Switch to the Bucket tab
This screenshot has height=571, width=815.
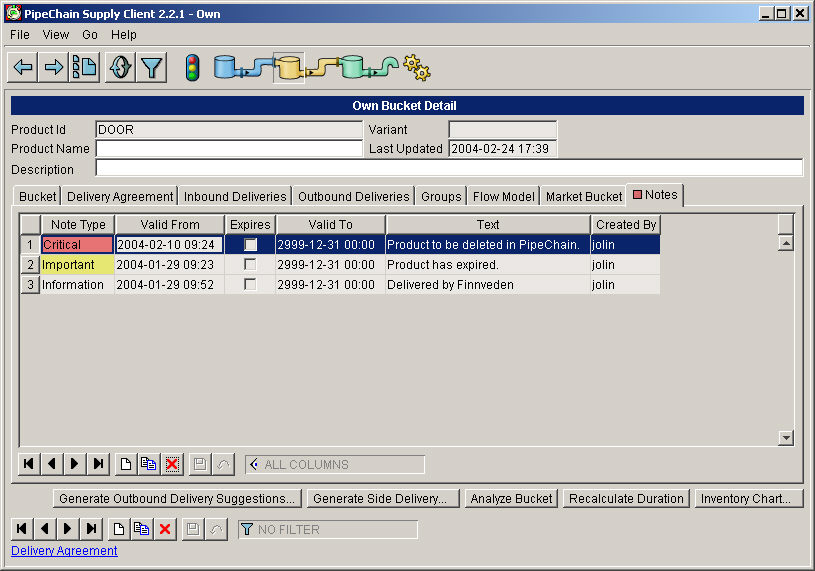click(37, 196)
